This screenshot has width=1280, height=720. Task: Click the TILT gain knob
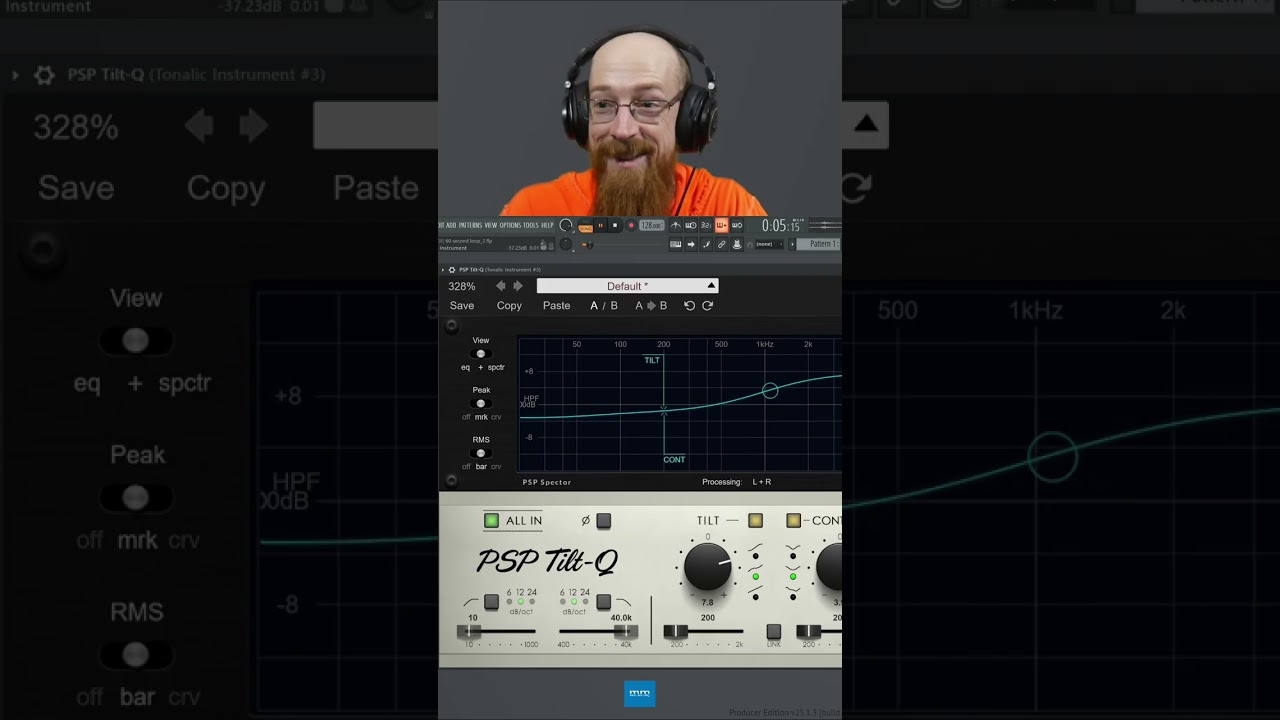[708, 567]
